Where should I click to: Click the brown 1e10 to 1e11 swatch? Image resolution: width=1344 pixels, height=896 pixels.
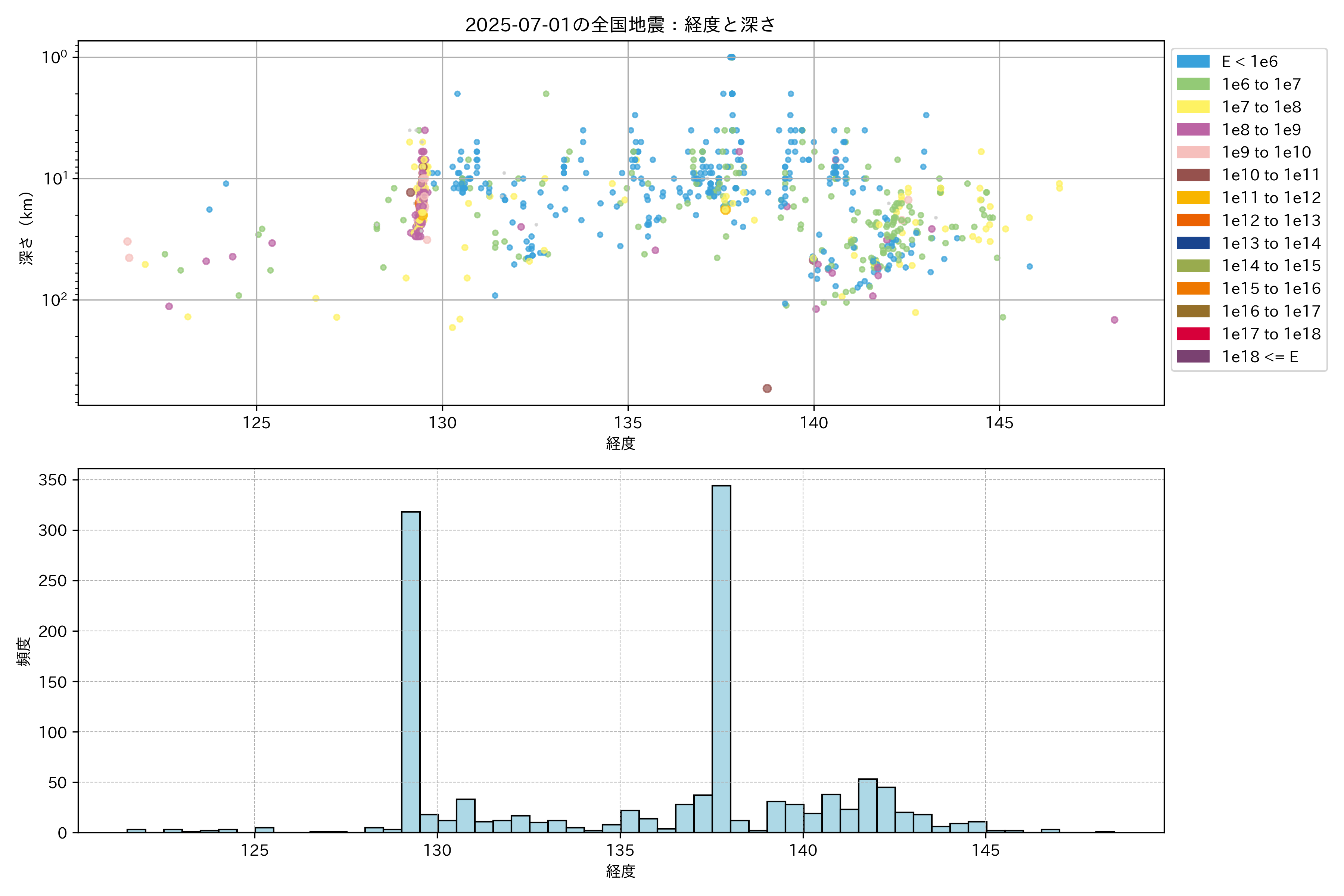pyautogui.click(x=1193, y=175)
